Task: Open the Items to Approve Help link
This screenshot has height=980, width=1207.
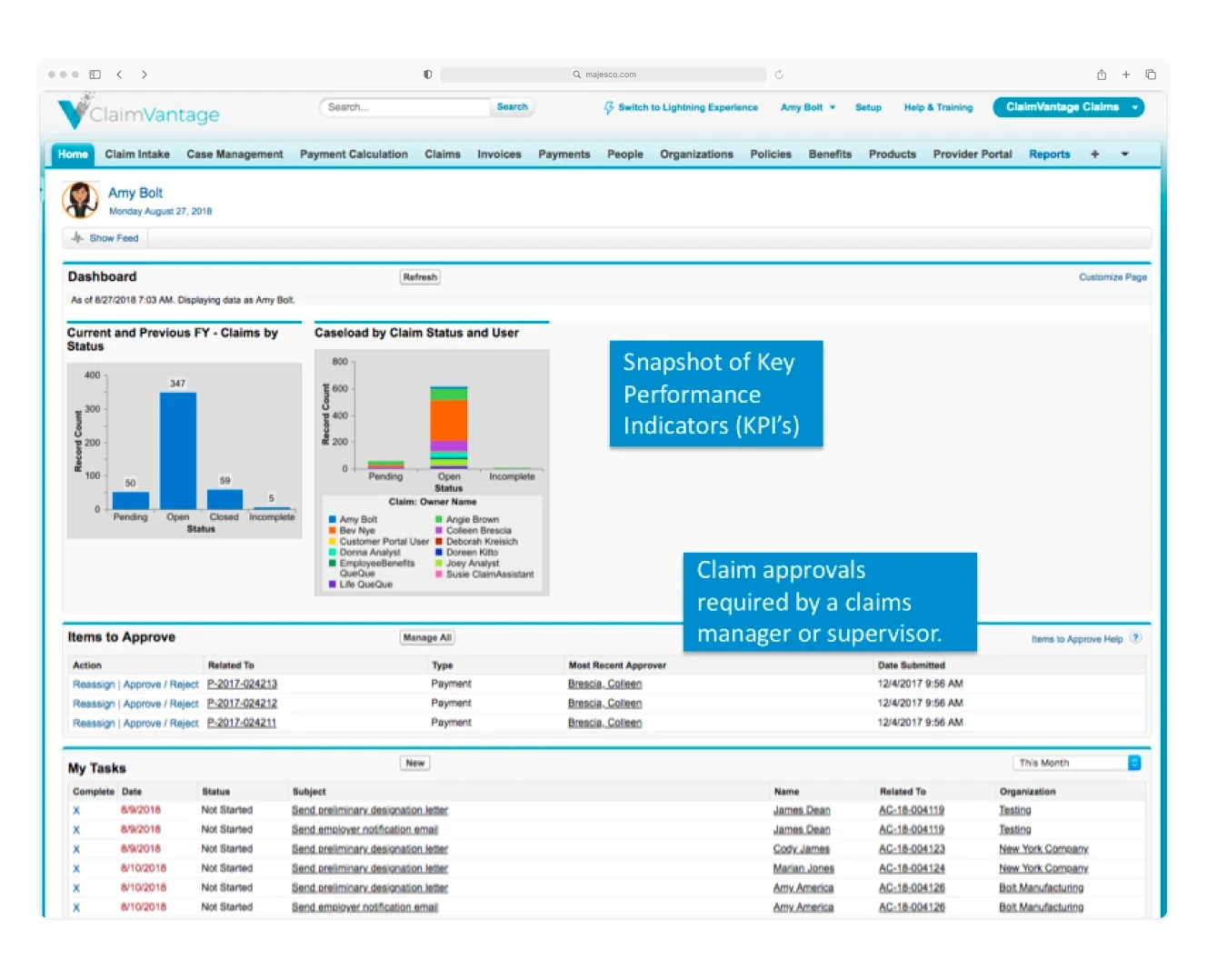Action: pyautogui.click(x=1077, y=639)
